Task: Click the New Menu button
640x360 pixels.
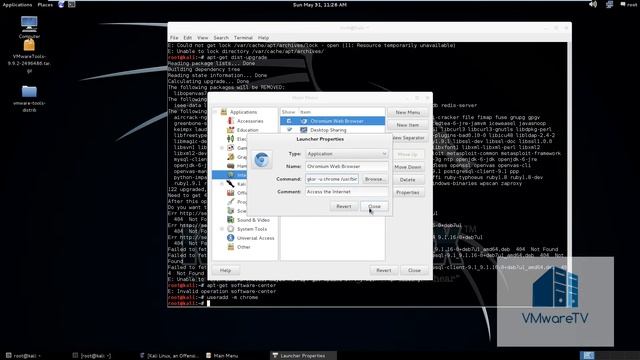Action: coord(407,112)
